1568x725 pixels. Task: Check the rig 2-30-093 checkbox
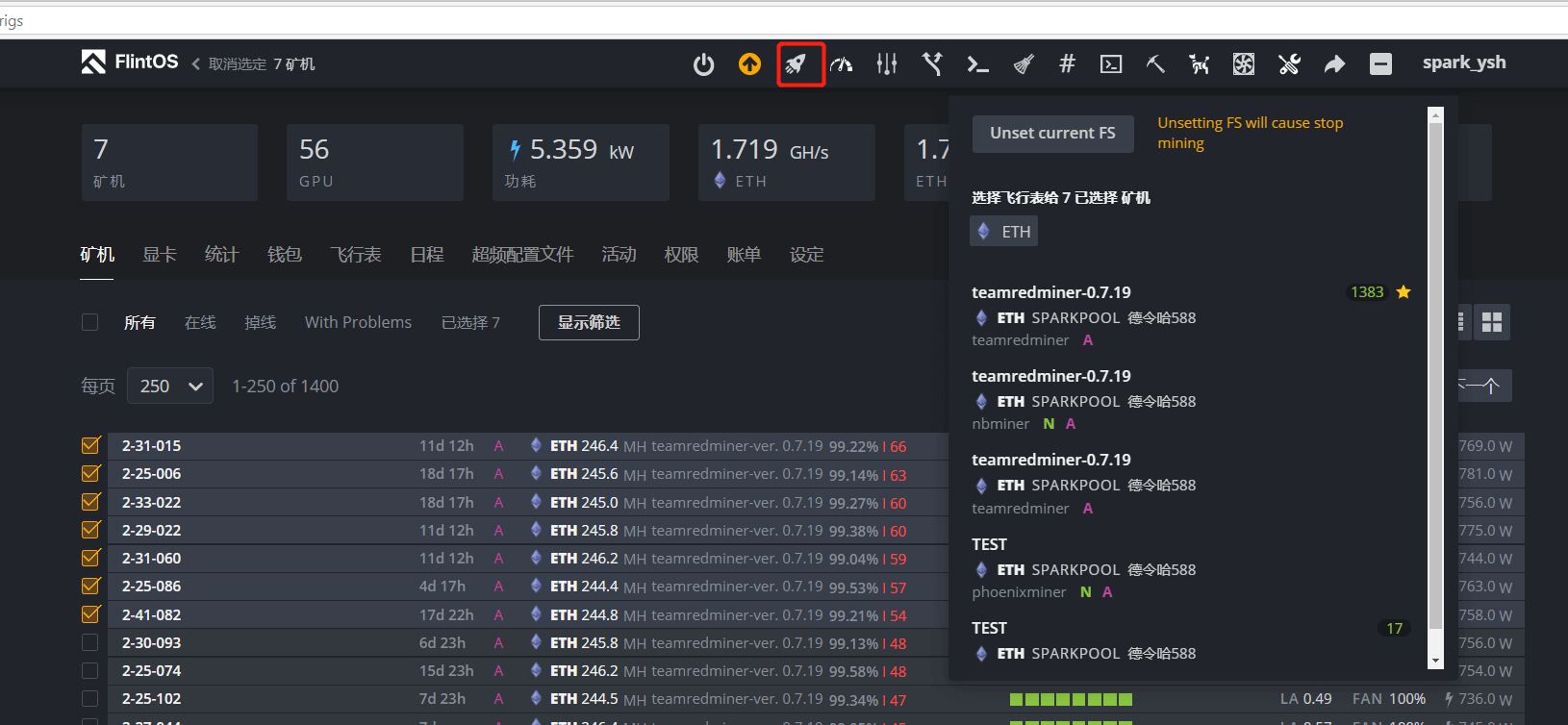(90, 642)
